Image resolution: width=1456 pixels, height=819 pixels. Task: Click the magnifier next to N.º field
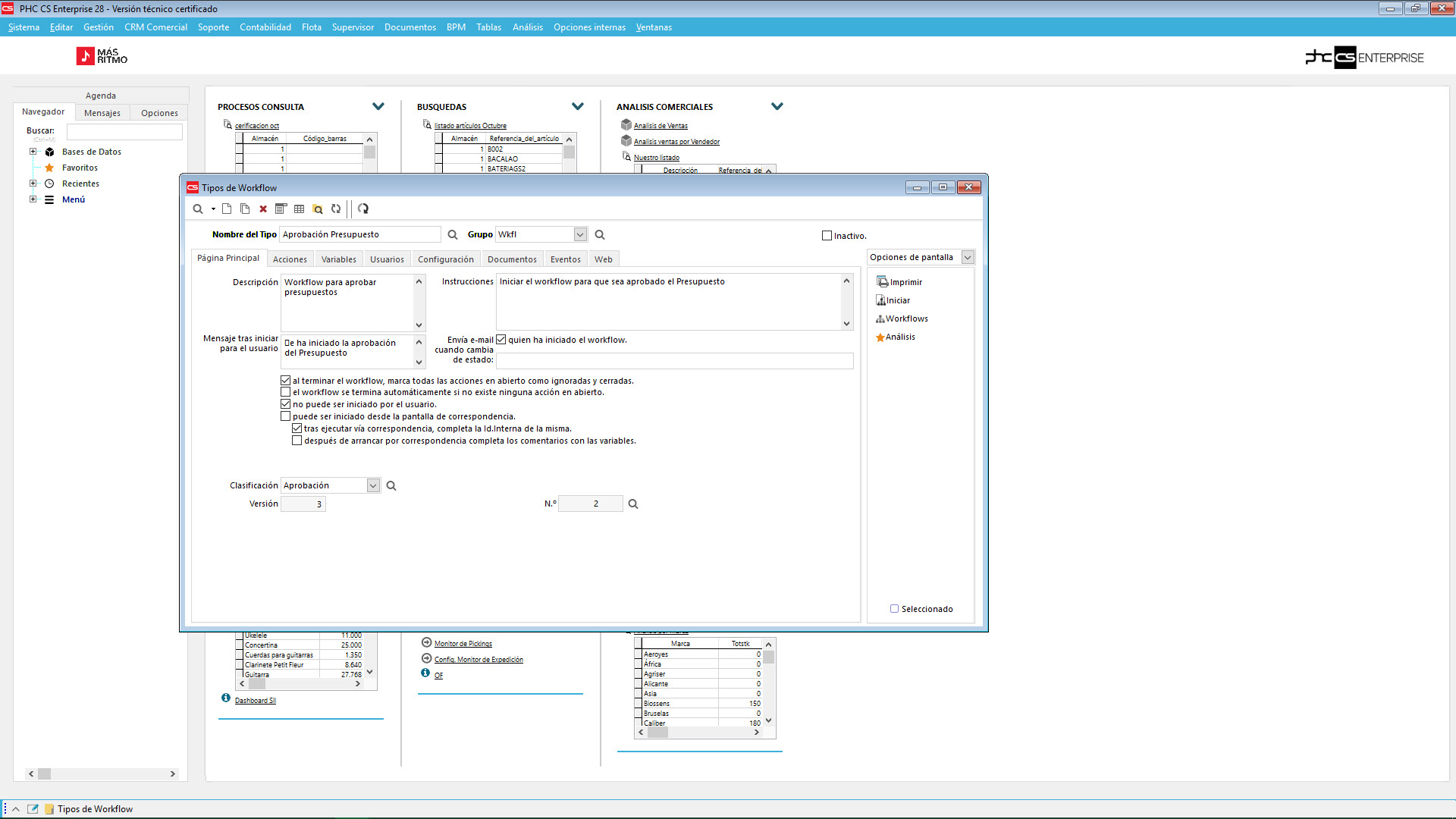(x=633, y=504)
